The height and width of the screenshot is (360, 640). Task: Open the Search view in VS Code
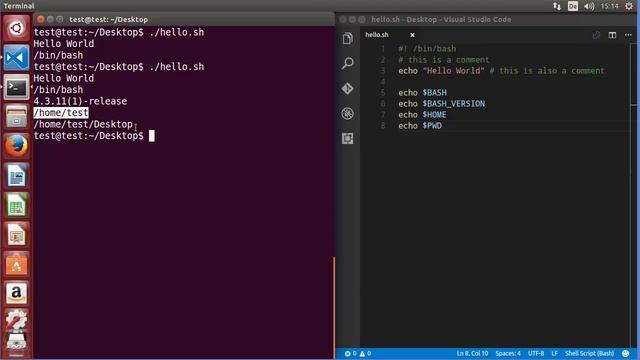tap(348, 63)
